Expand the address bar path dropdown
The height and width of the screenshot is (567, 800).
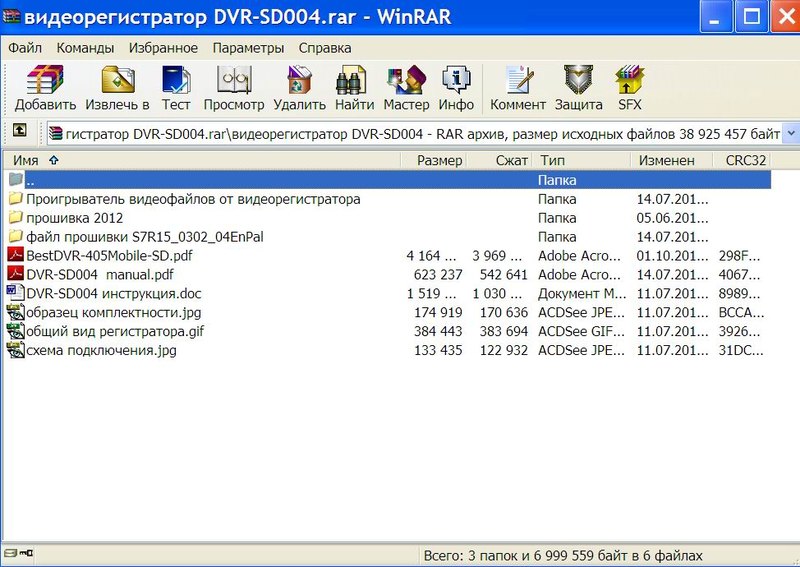click(x=791, y=134)
